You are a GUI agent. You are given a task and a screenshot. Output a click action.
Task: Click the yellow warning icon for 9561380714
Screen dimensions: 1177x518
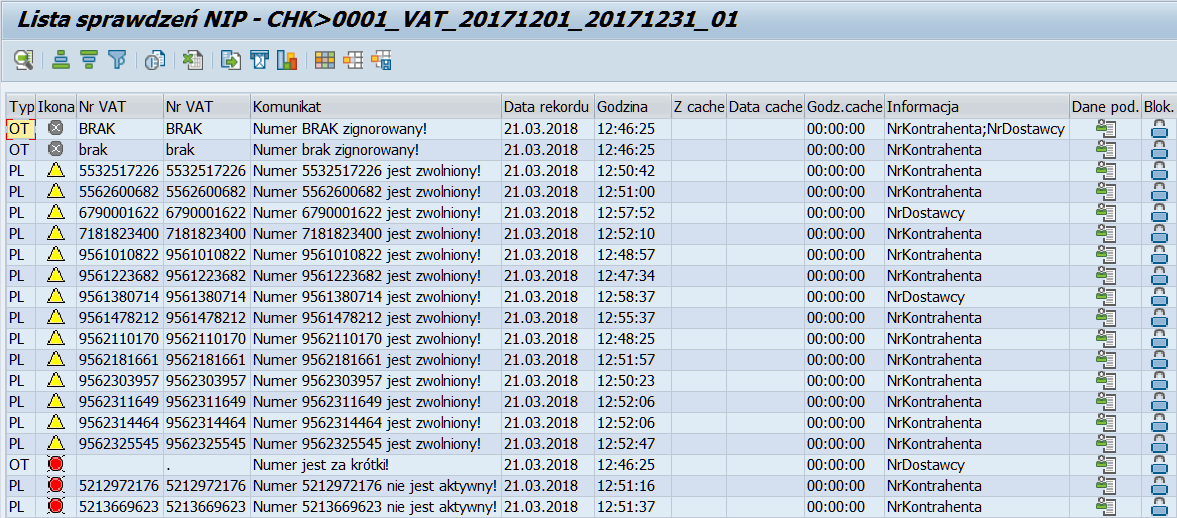point(56,297)
